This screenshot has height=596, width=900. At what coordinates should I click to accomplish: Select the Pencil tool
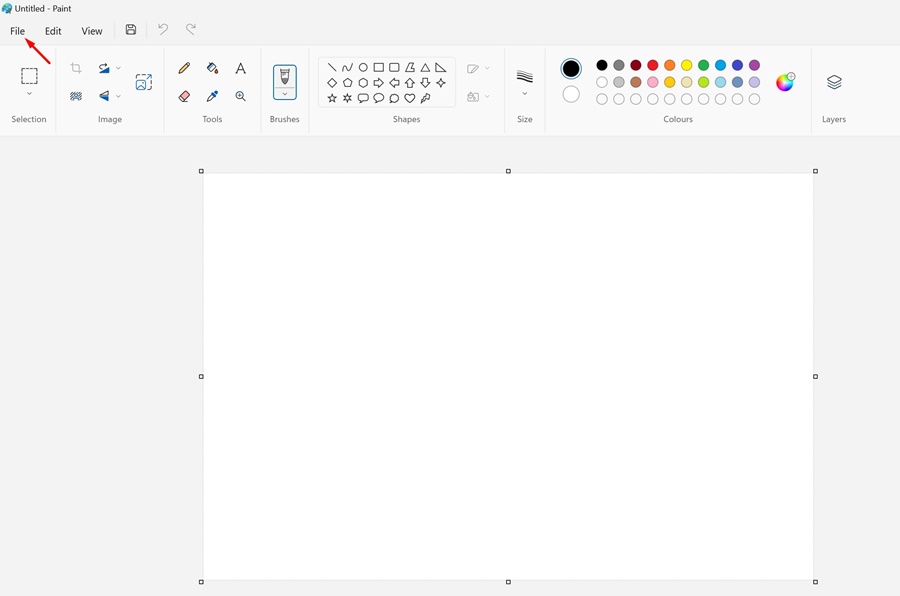pos(184,68)
